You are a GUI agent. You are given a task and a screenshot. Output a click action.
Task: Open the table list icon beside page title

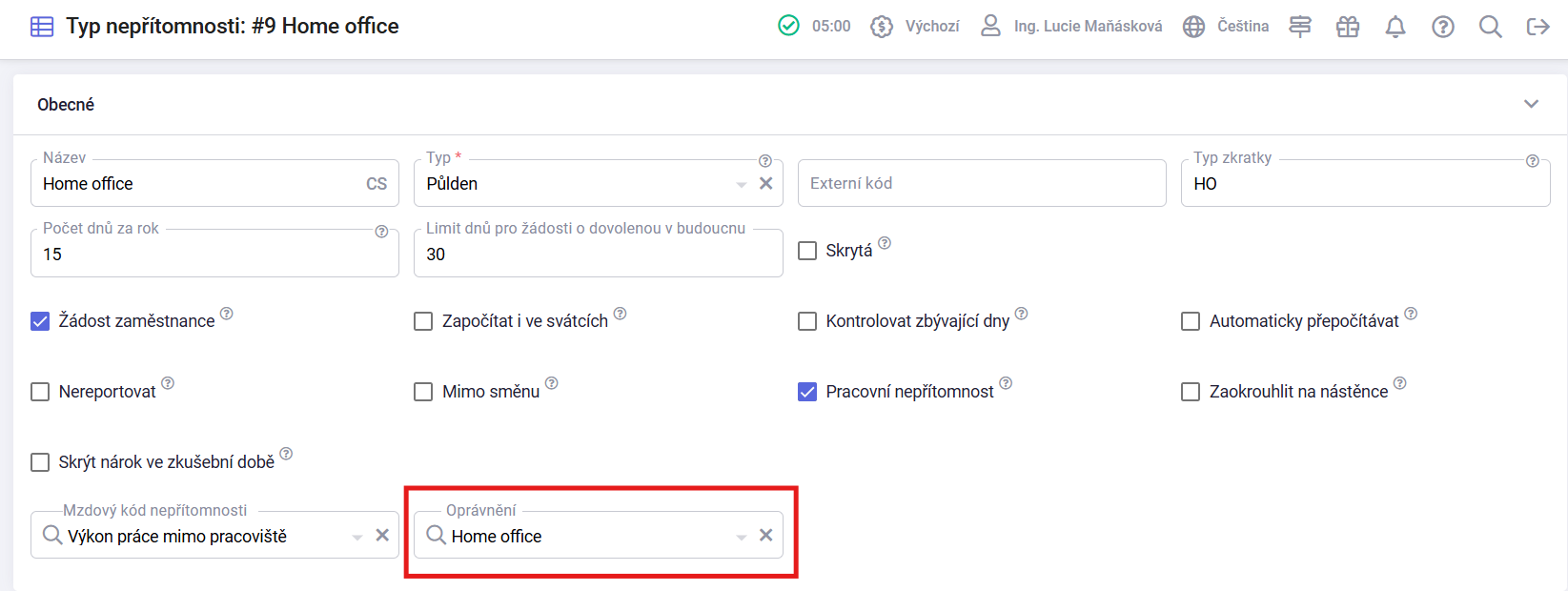42,27
